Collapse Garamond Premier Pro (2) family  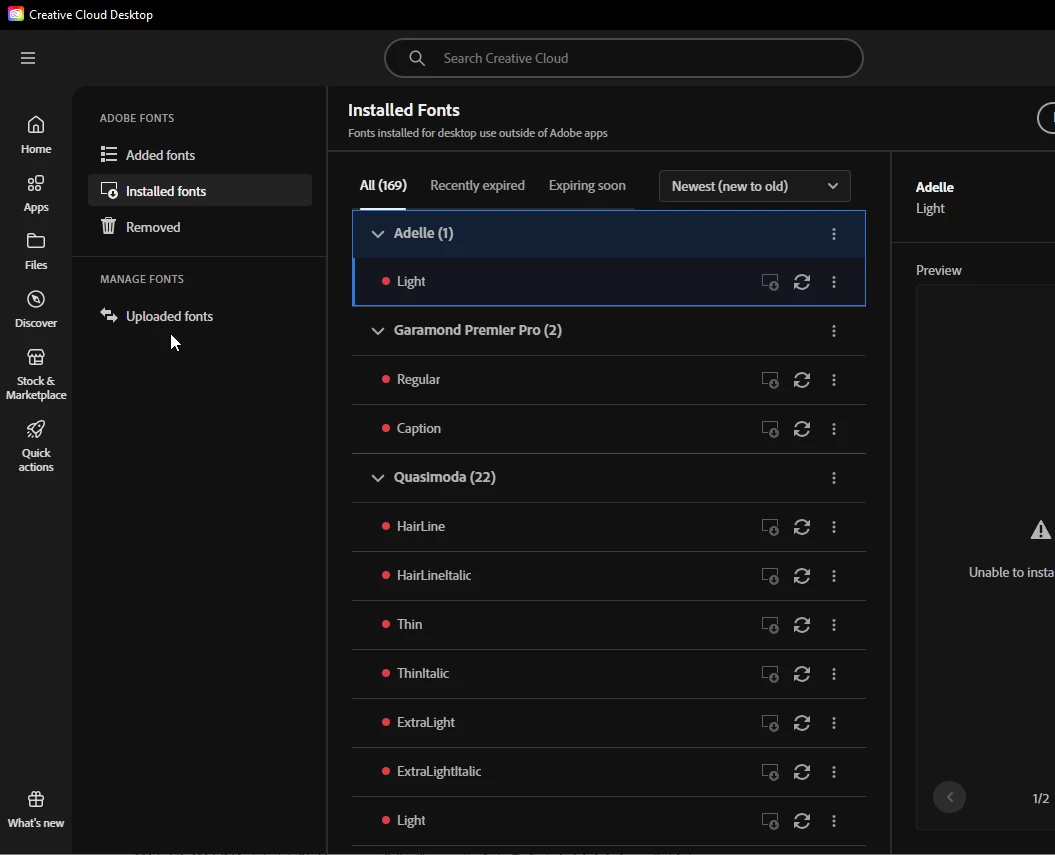click(377, 331)
